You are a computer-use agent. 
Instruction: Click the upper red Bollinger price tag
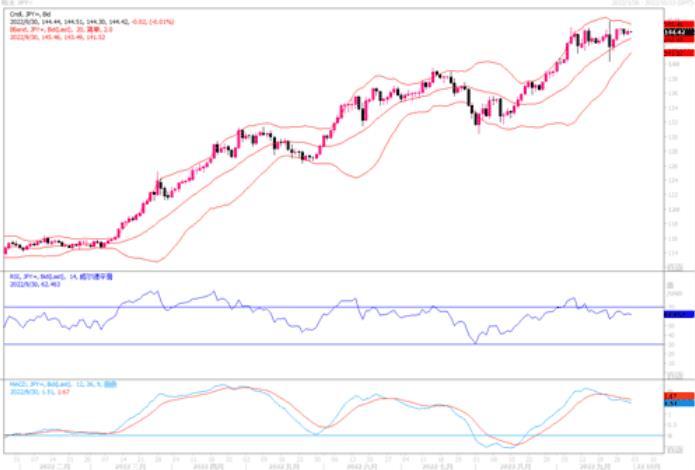[679, 24]
